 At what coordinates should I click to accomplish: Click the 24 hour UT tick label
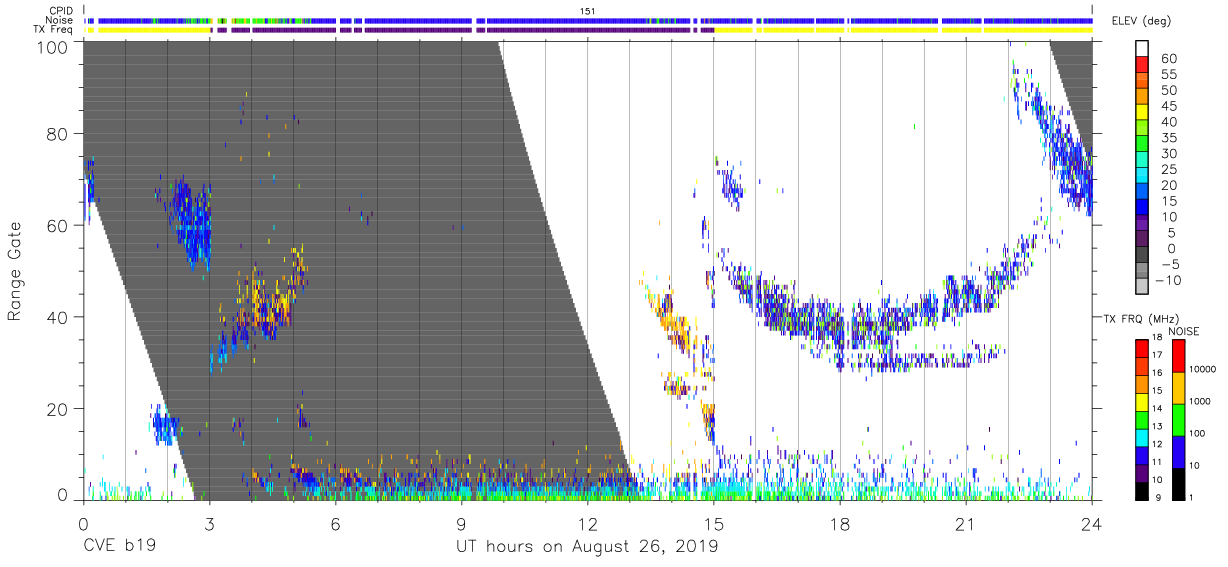1092,524
